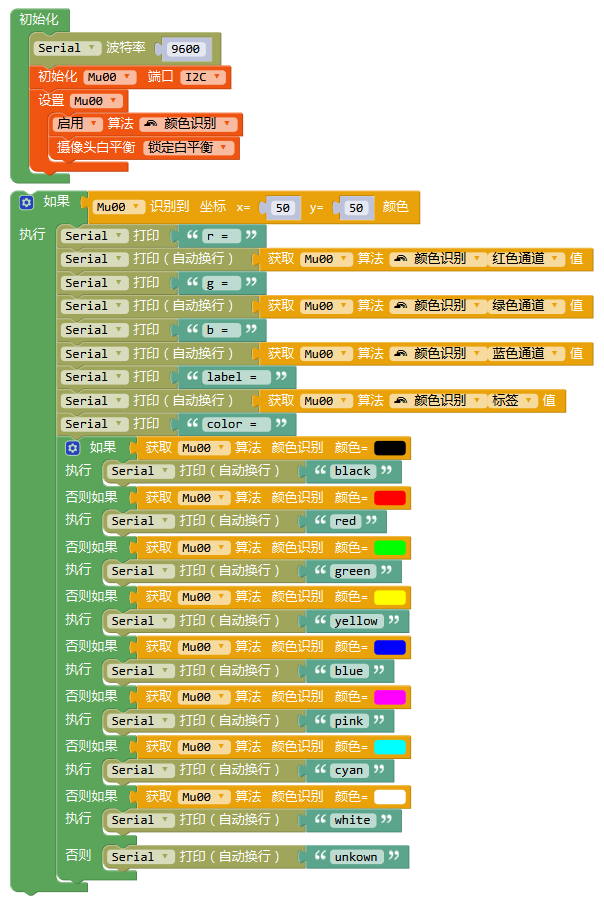This screenshot has height=904, width=604.
Task: Edit the "red" text string
Action: click(x=345, y=521)
